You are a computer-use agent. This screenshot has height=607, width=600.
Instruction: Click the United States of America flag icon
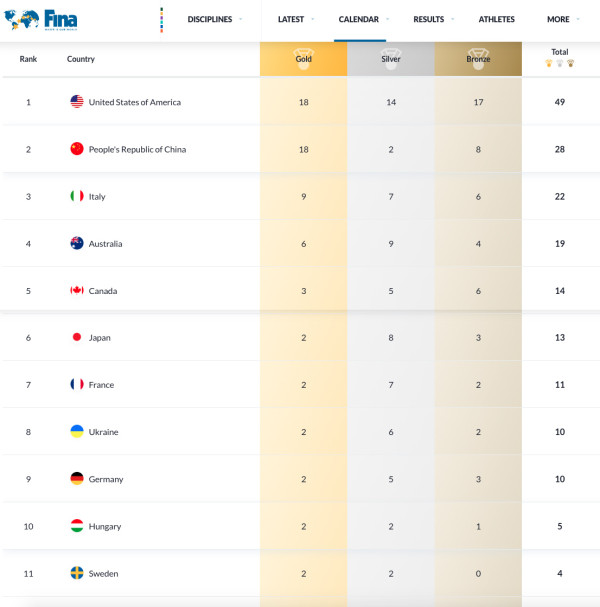coord(77,102)
